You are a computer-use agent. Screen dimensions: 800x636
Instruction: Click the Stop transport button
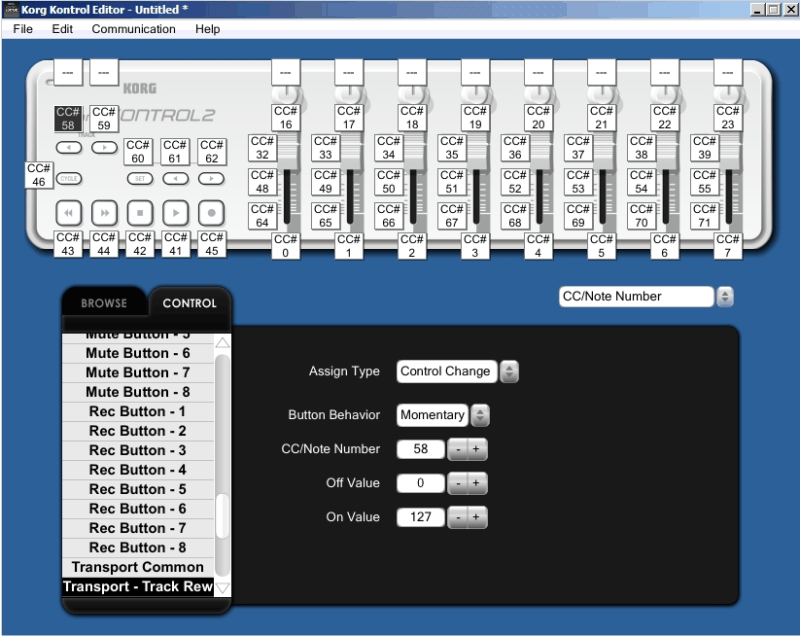pyautogui.click(x=140, y=213)
